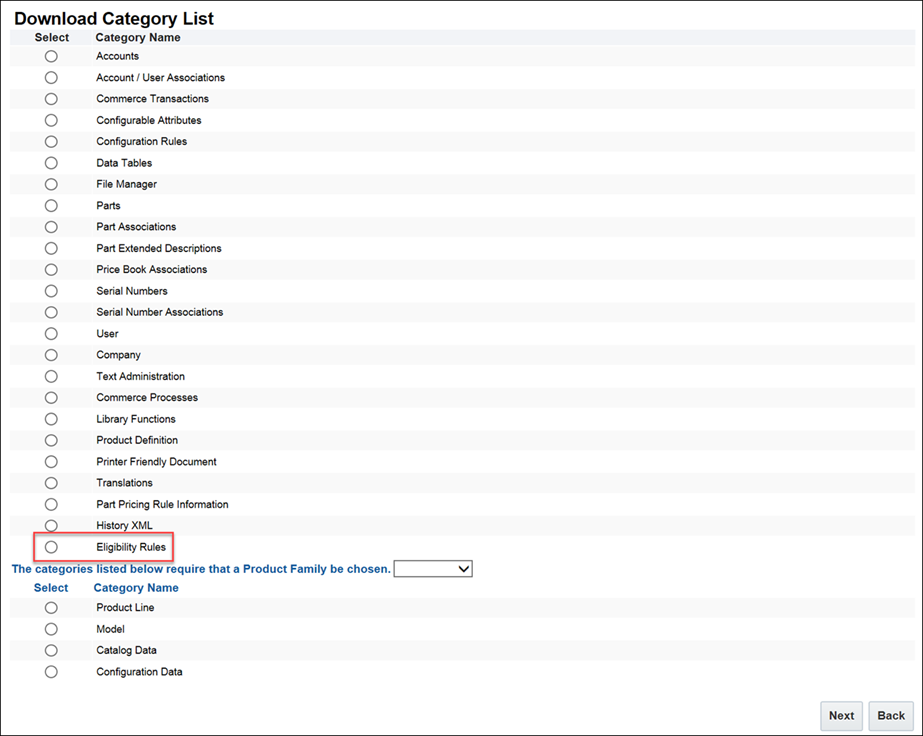Image resolution: width=923 pixels, height=736 pixels.
Task: Open the Product Family dropdown
Action: click(x=433, y=568)
